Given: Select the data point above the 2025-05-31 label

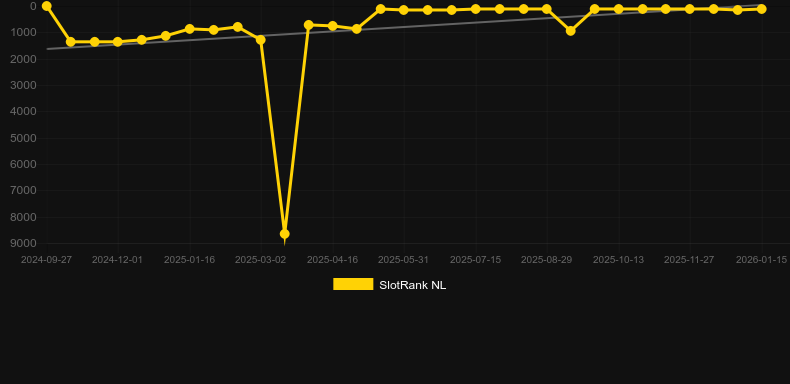Looking at the screenshot, I should point(404,10).
